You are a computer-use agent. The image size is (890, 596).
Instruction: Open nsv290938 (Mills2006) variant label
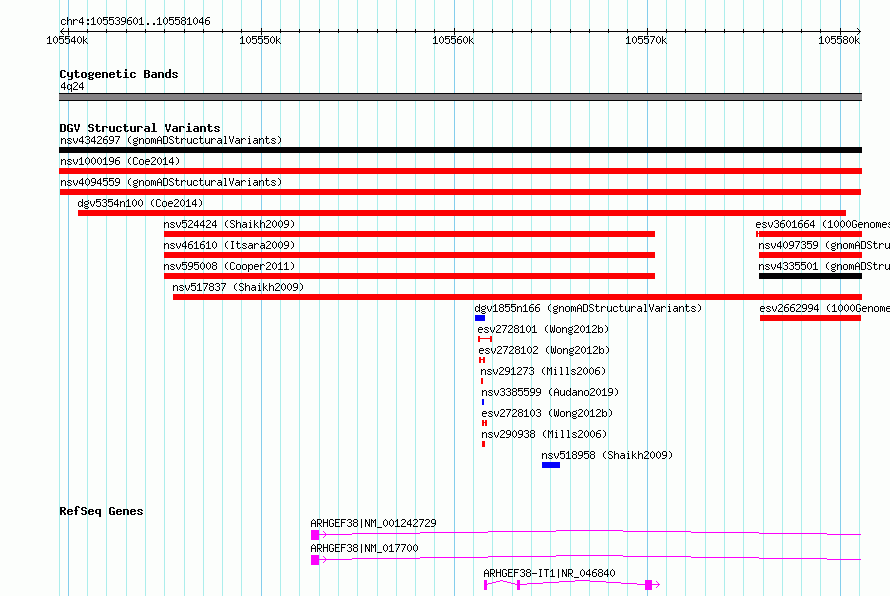tap(544, 434)
